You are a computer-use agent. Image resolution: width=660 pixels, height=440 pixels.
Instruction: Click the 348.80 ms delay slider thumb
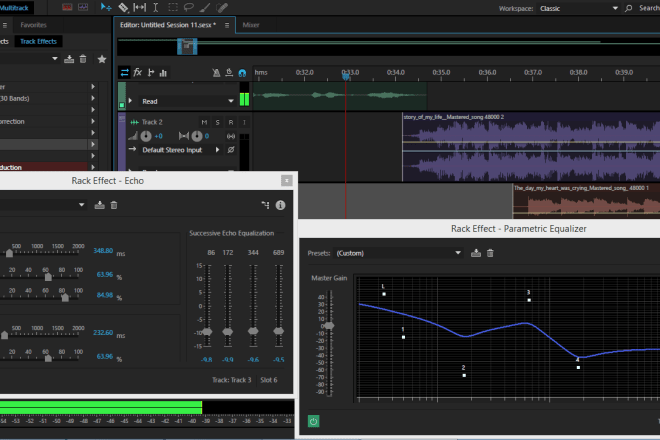pos(9,253)
